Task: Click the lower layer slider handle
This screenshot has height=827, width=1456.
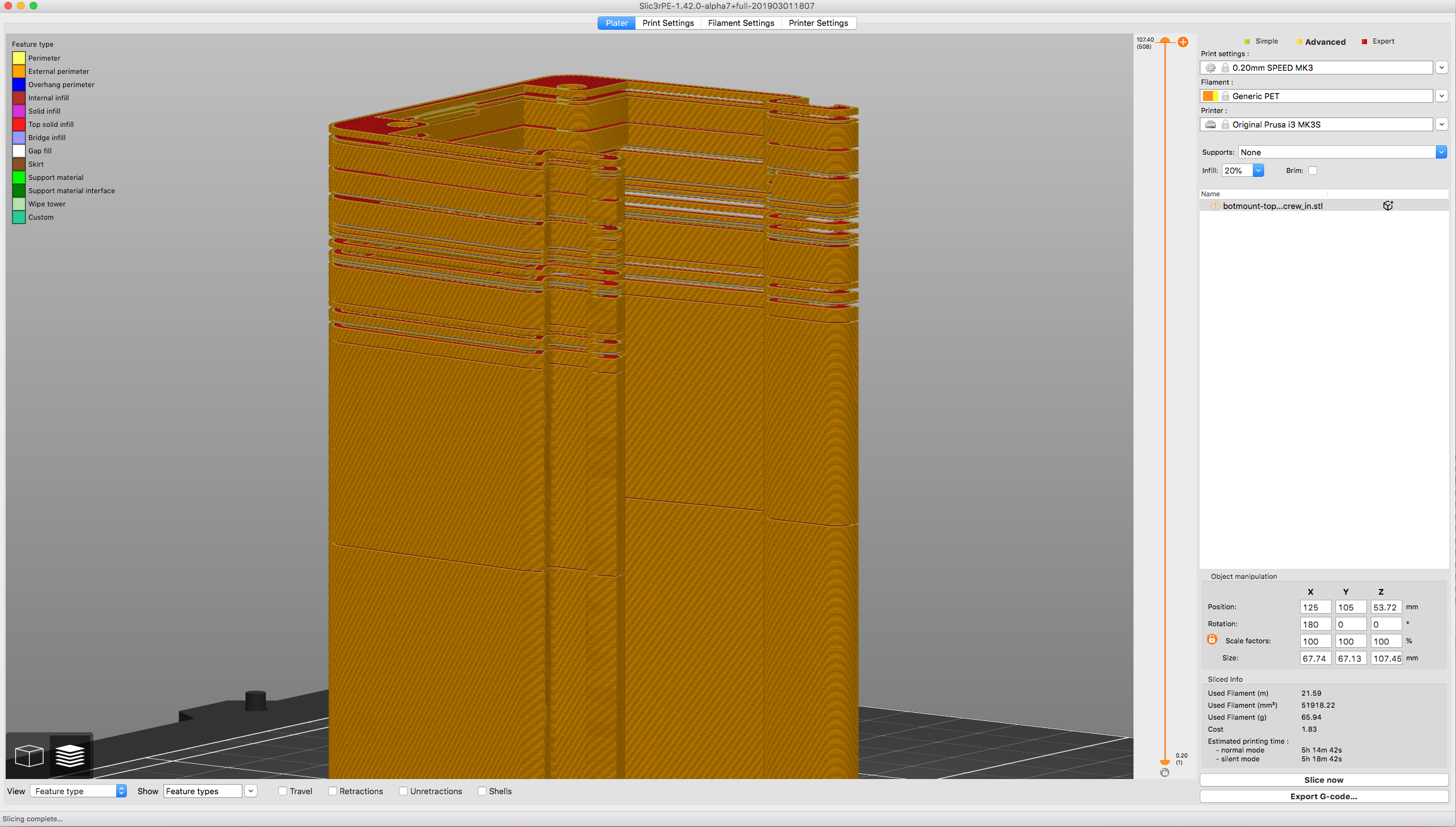Action: 1164,762
